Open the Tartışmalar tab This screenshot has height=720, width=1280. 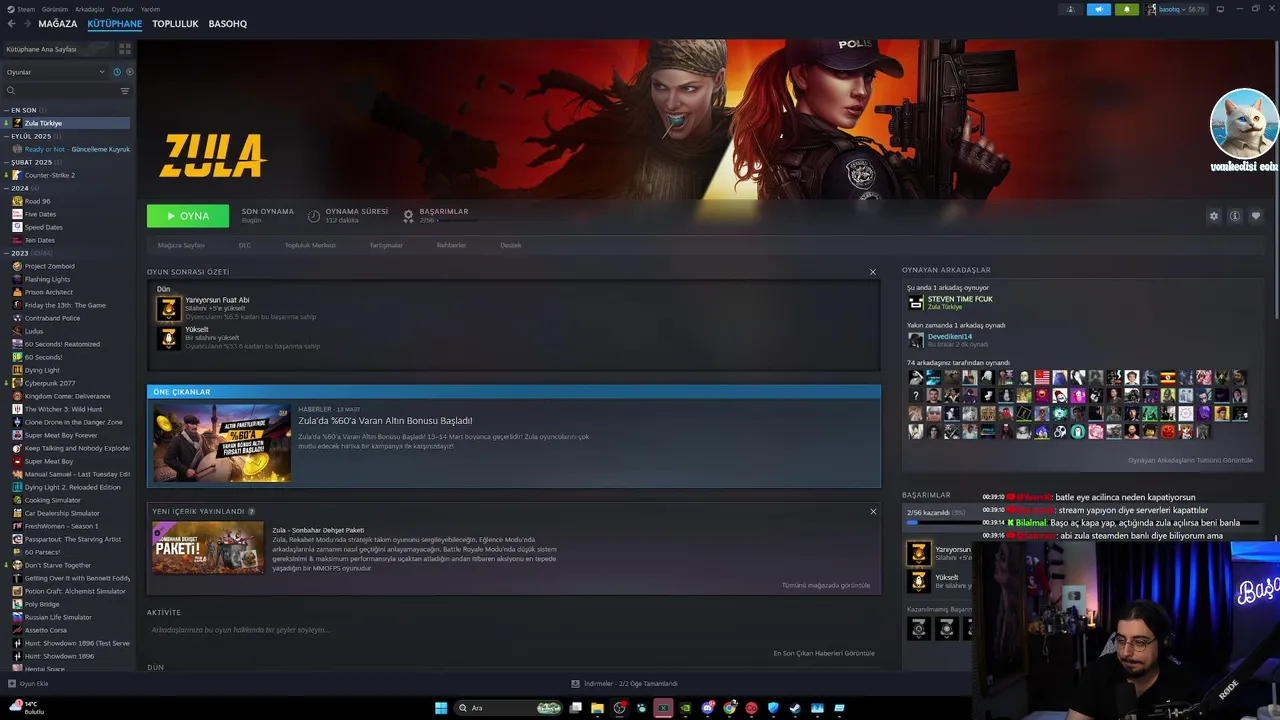(386, 245)
